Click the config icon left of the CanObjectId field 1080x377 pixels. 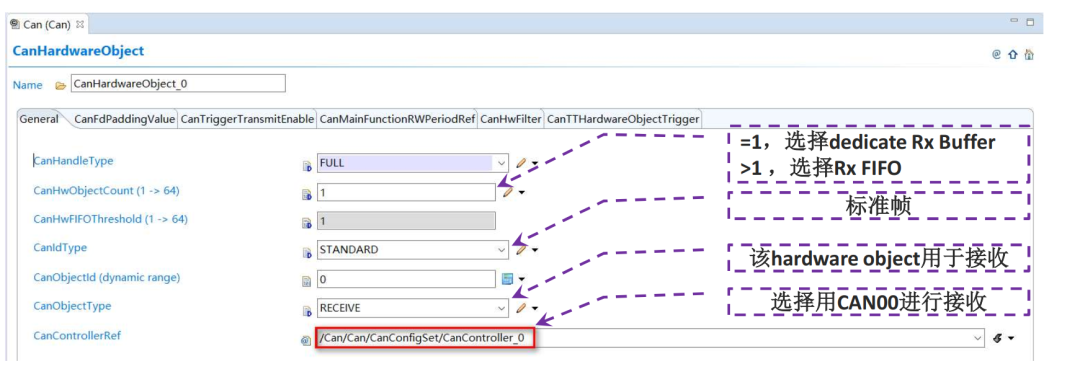[307, 281]
